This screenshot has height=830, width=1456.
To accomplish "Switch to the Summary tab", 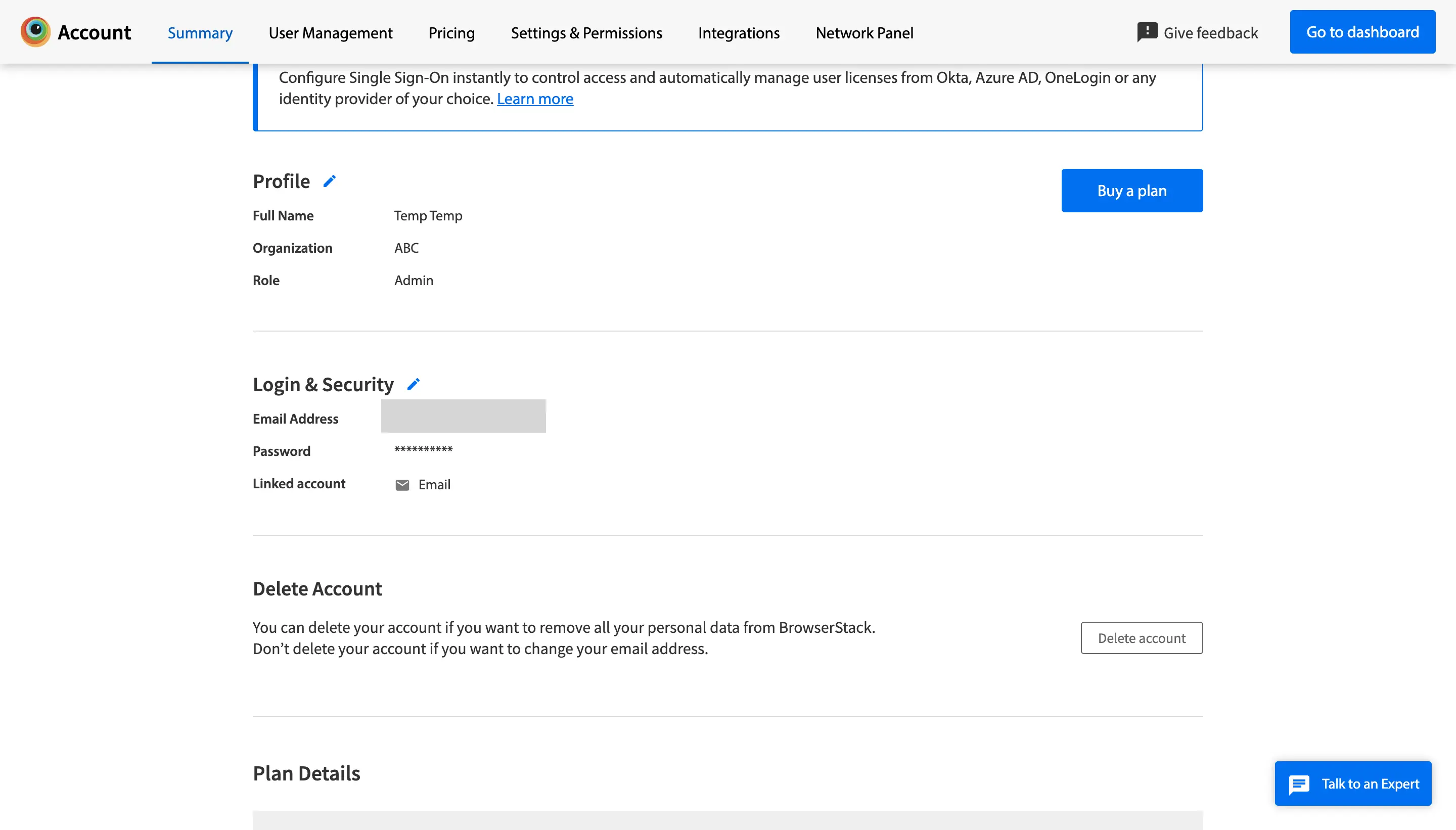I will tap(200, 32).
